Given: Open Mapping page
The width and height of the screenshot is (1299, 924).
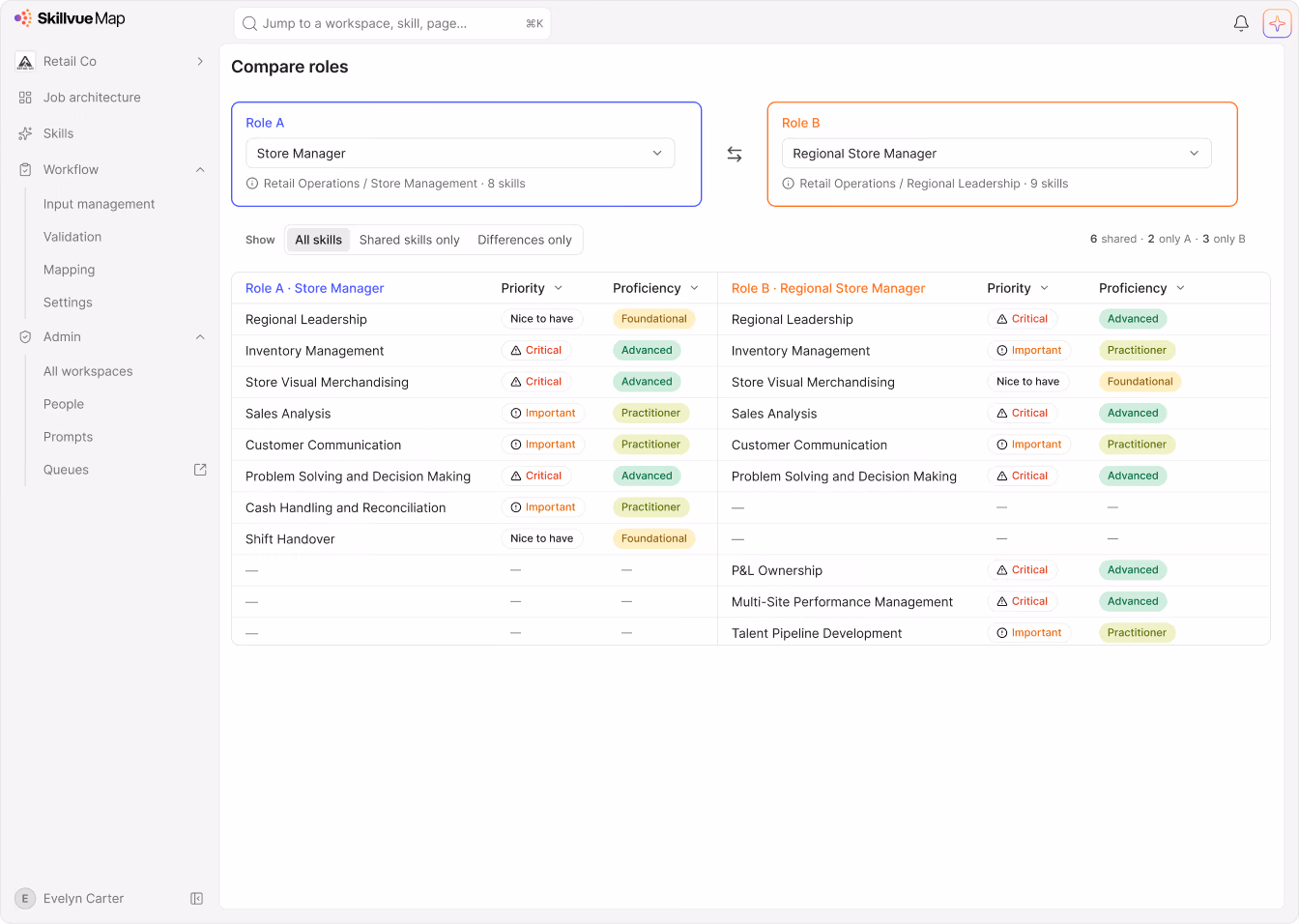Looking at the screenshot, I should coord(70,270).
